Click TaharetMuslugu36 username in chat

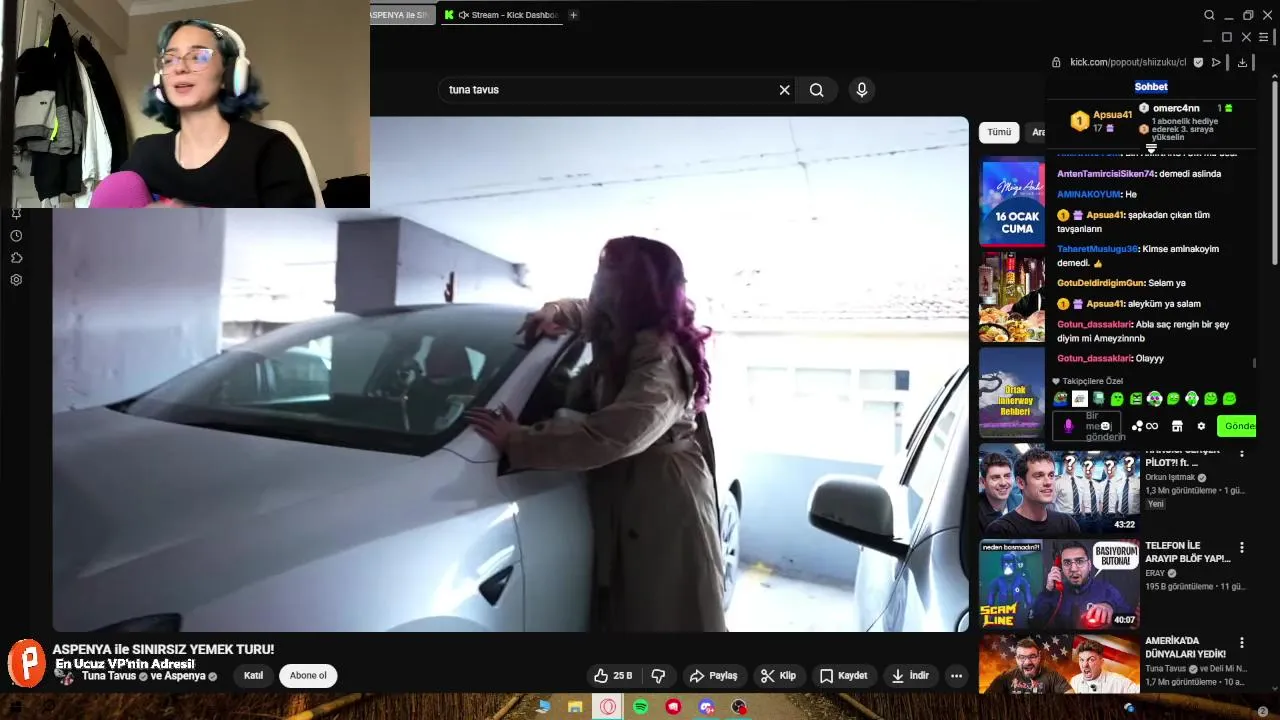click(x=1097, y=249)
